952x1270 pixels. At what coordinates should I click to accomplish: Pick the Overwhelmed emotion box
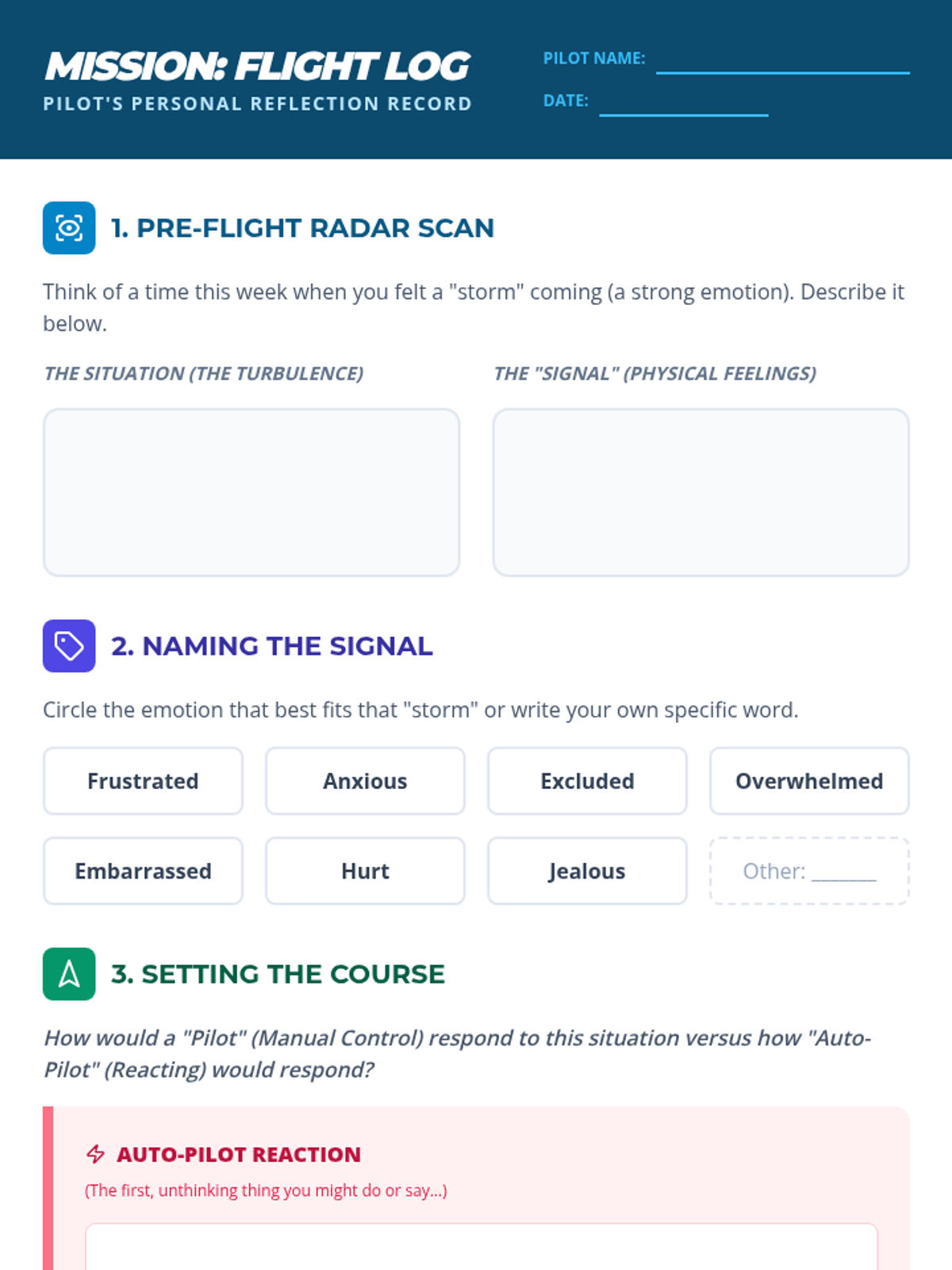(809, 781)
